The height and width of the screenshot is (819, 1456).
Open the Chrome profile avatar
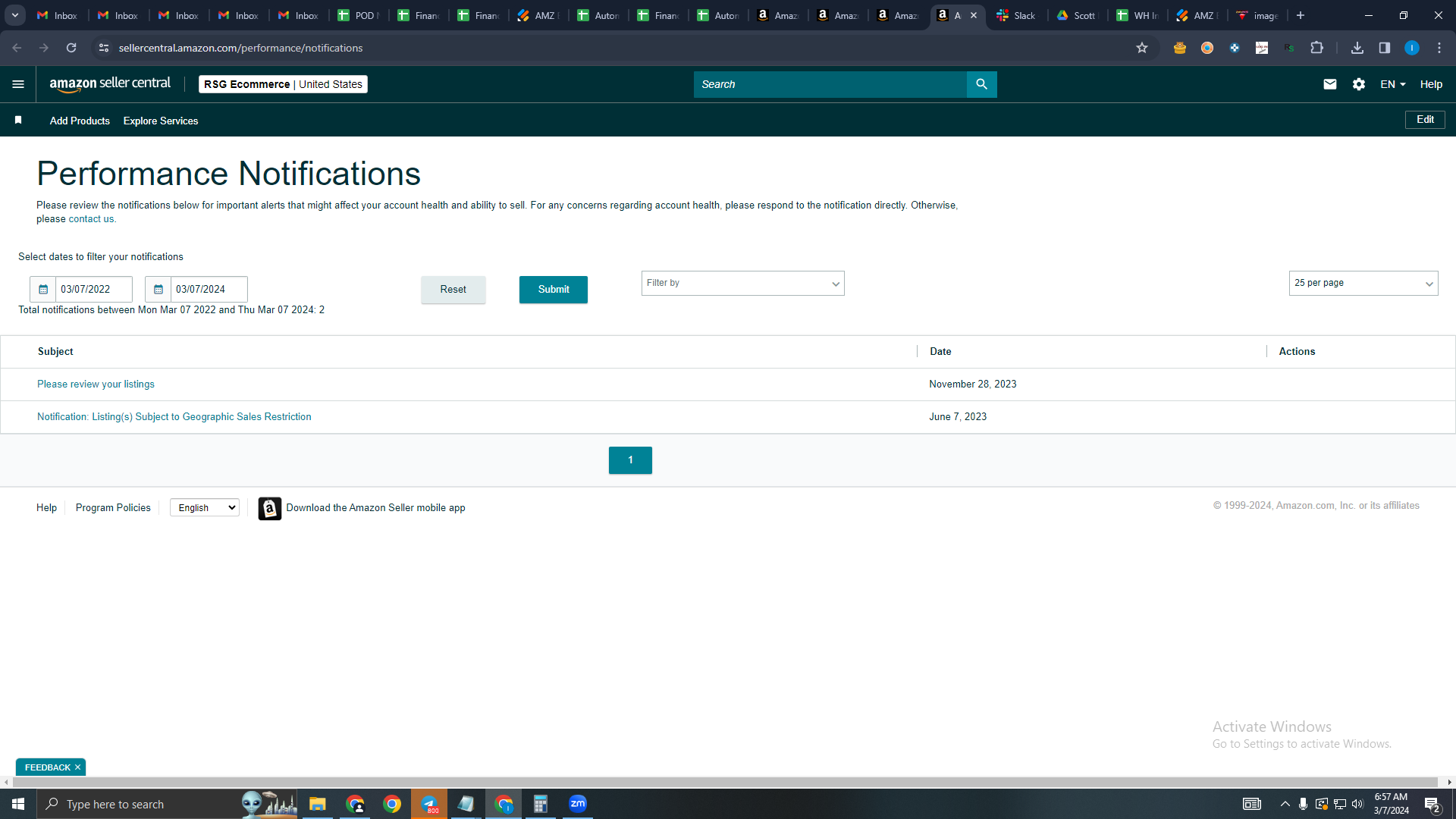click(x=1411, y=48)
